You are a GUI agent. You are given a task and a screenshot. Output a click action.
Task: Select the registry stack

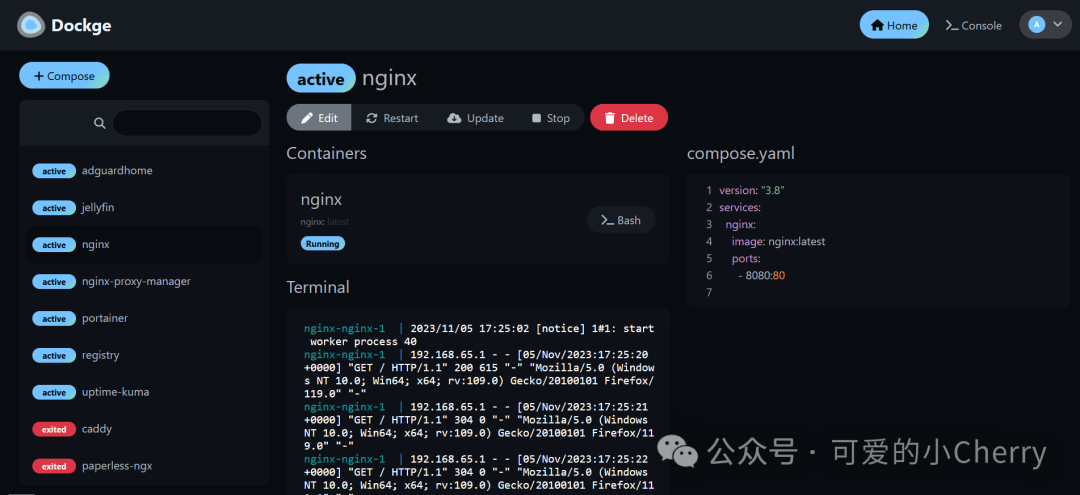pyautogui.click(x=144, y=355)
